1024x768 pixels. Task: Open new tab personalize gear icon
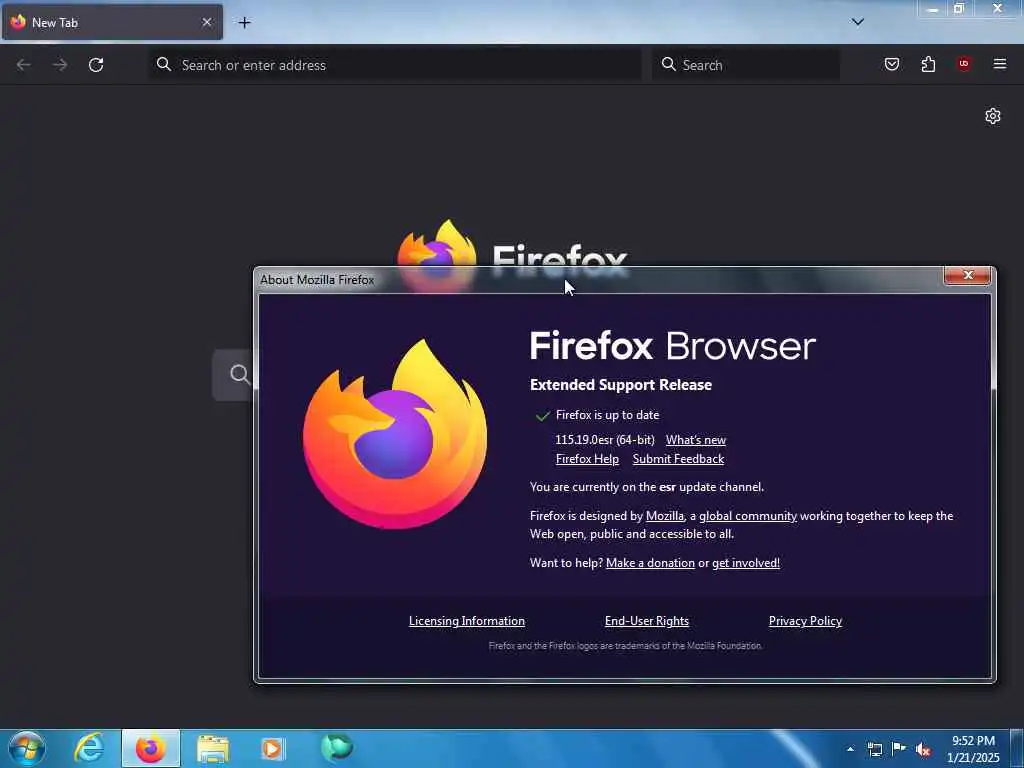[x=993, y=116]
